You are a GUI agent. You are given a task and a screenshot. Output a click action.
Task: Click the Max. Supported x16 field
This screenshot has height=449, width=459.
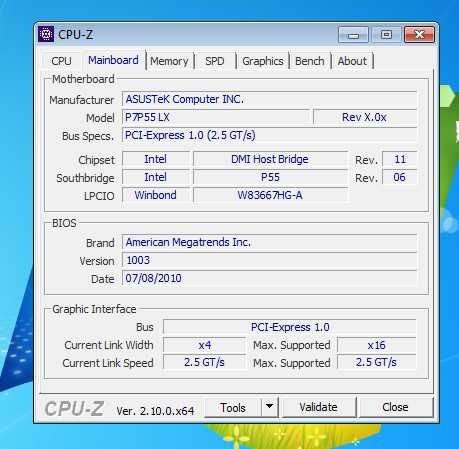(x=377, y=345)
